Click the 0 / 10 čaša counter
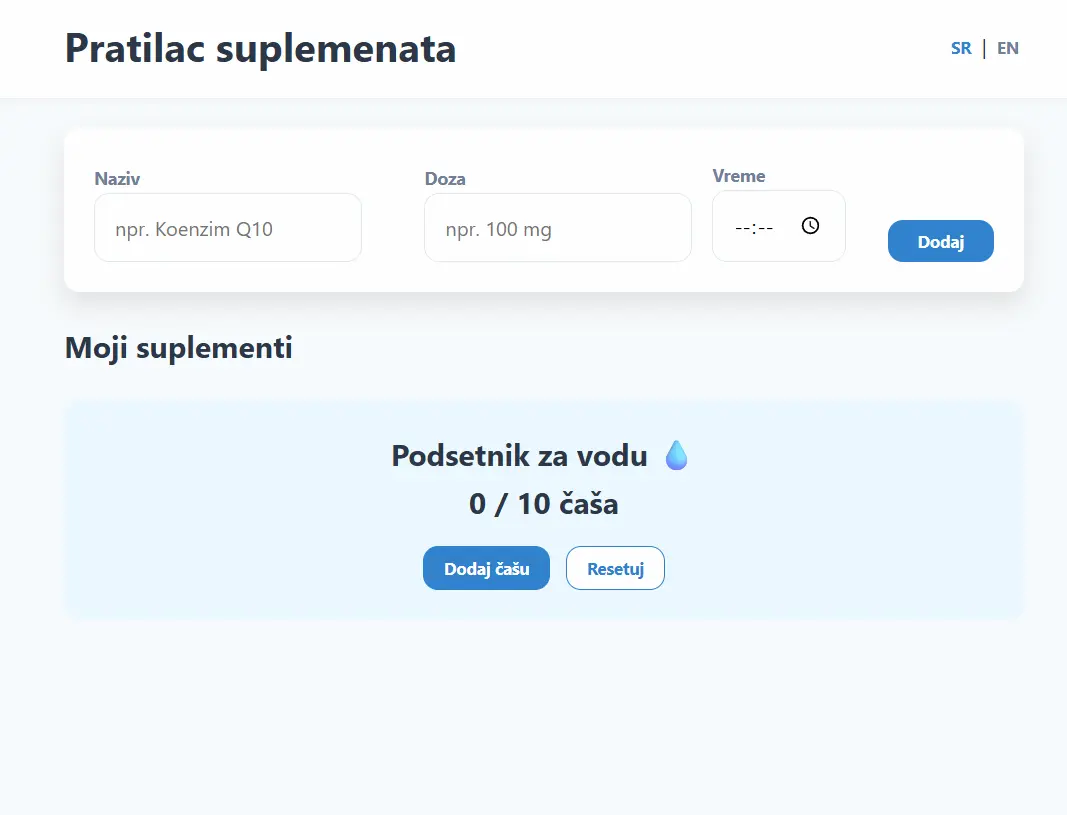1067x815 pixels. tap(543, 504)
